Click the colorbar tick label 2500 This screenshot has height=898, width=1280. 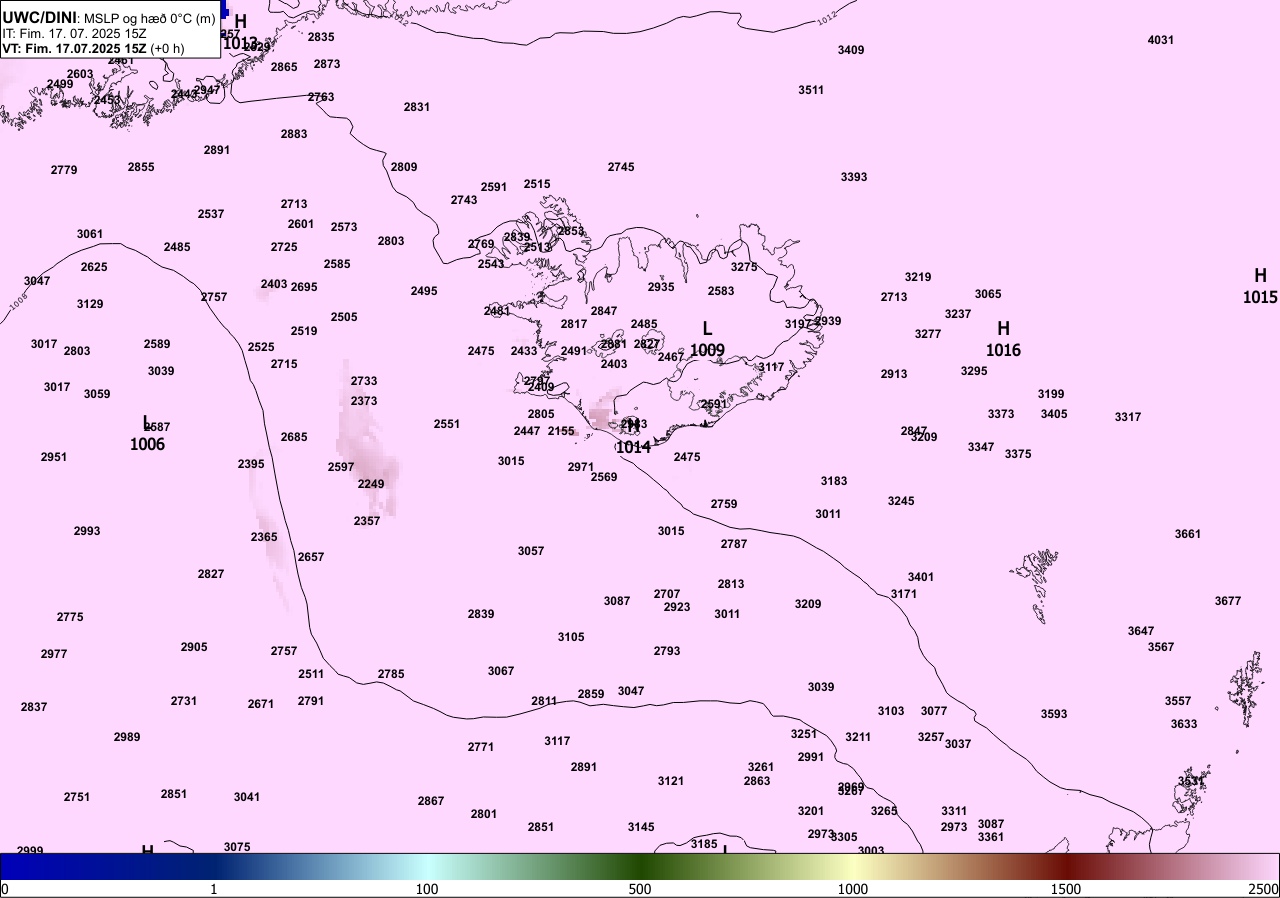(1263, 889)
